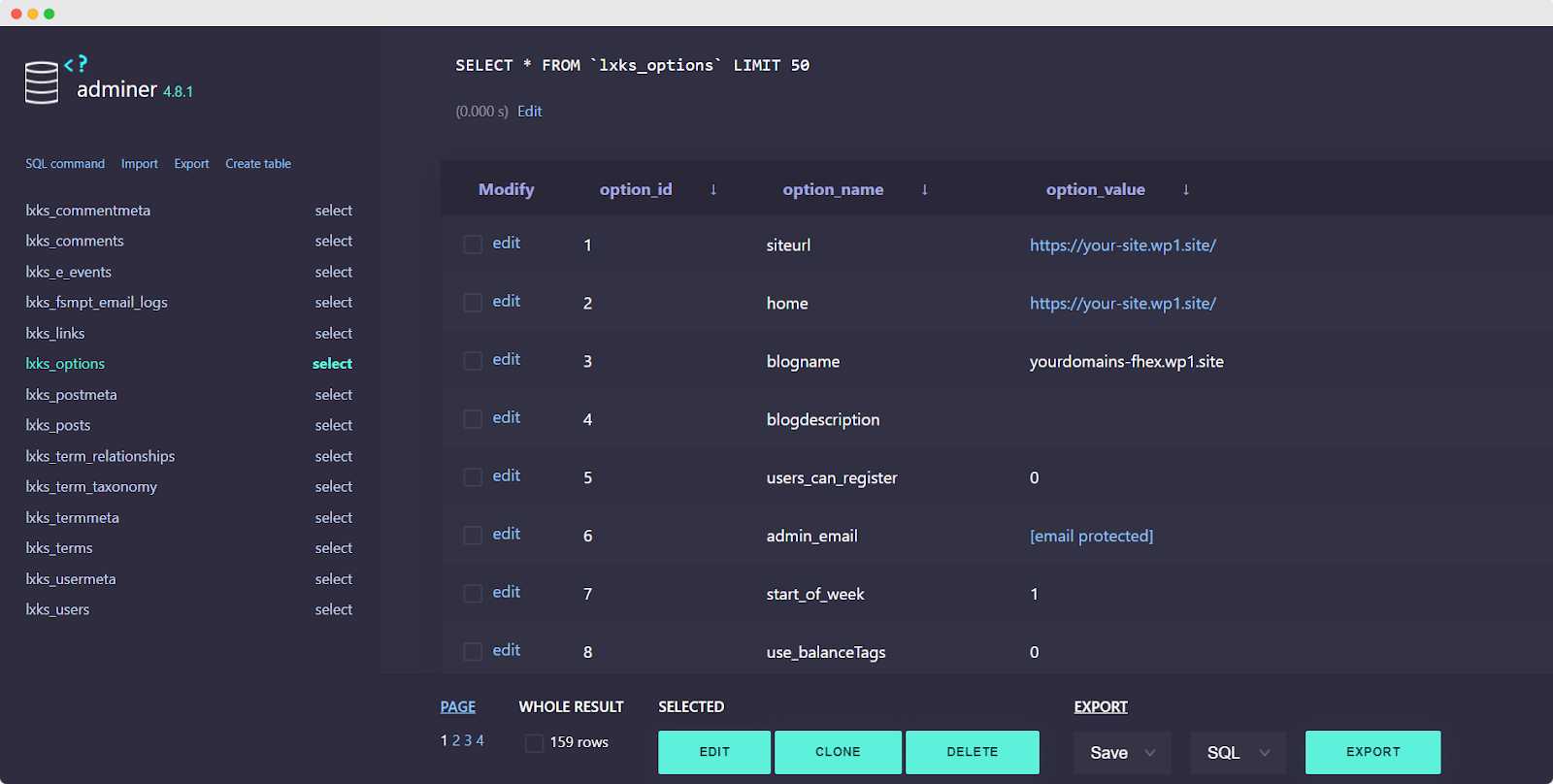Tick the checkbox for use_balanceTags row
The height and width of the screenshot is (784, 1553).
[473, 652]
